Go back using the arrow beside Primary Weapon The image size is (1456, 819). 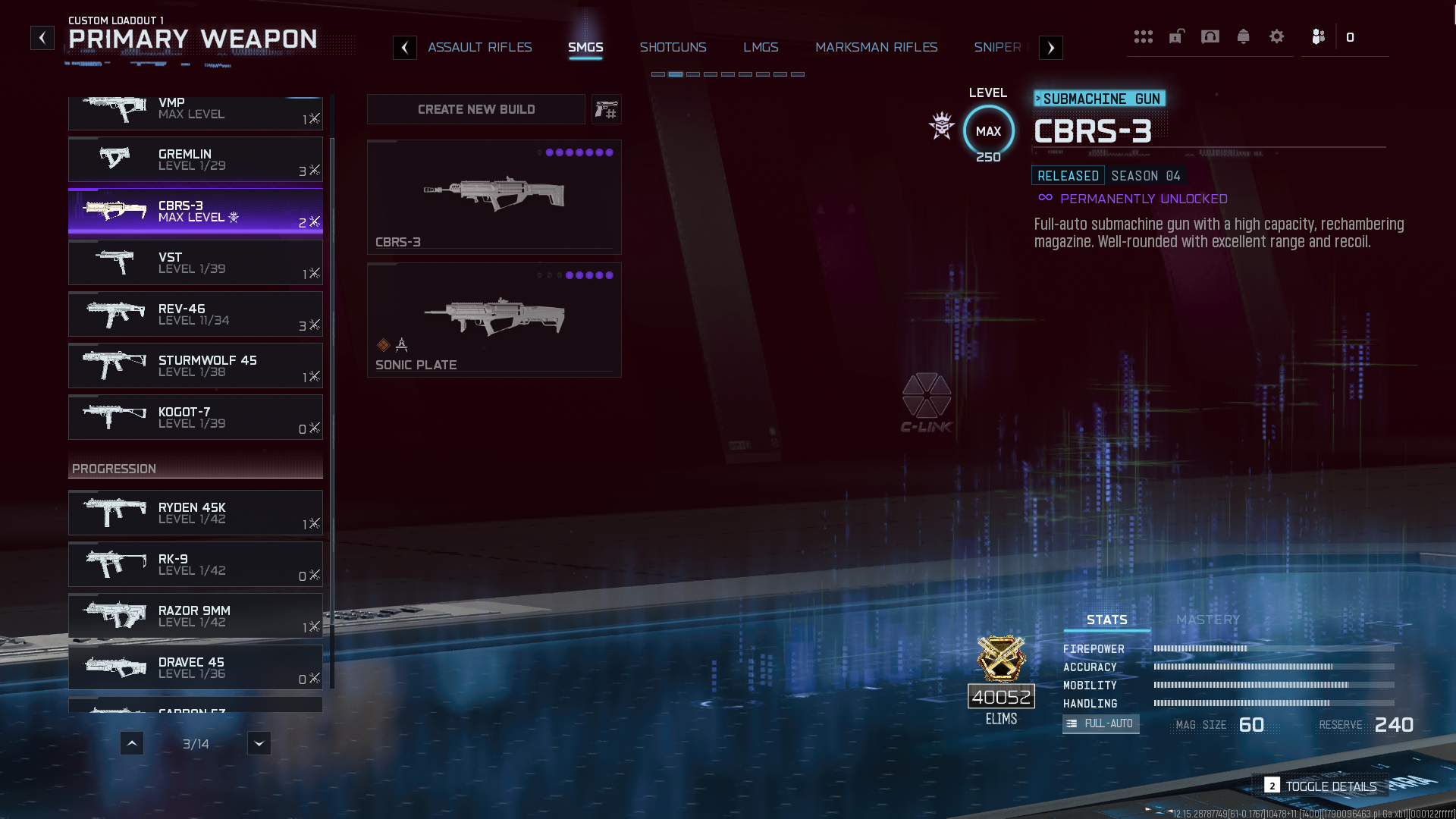point(42,38)
